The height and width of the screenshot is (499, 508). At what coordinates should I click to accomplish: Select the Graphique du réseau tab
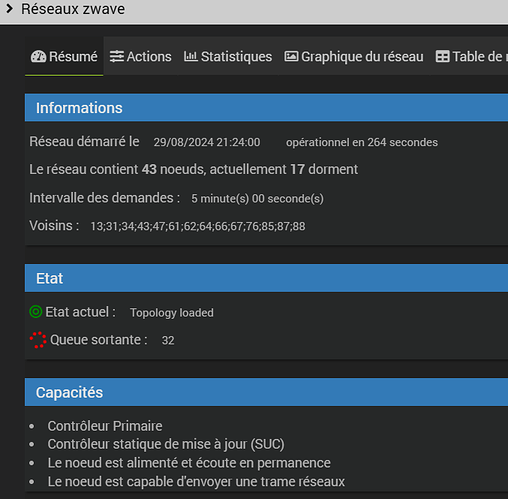[354, 56]
